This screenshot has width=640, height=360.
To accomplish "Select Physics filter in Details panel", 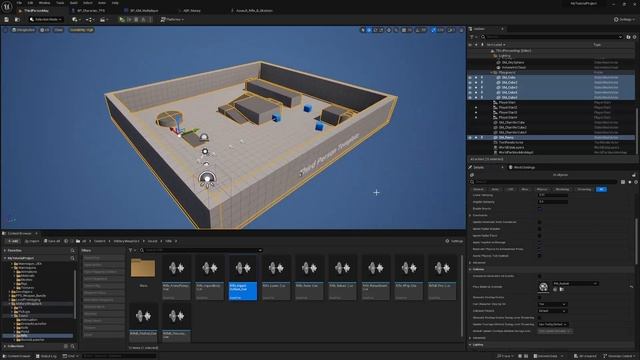I will click(x=542, y=189).
